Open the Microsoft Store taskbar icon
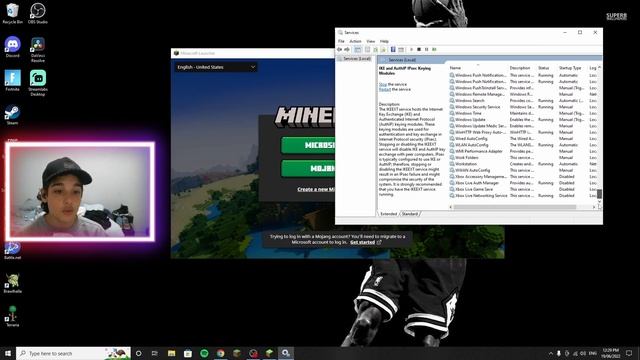 188,353
